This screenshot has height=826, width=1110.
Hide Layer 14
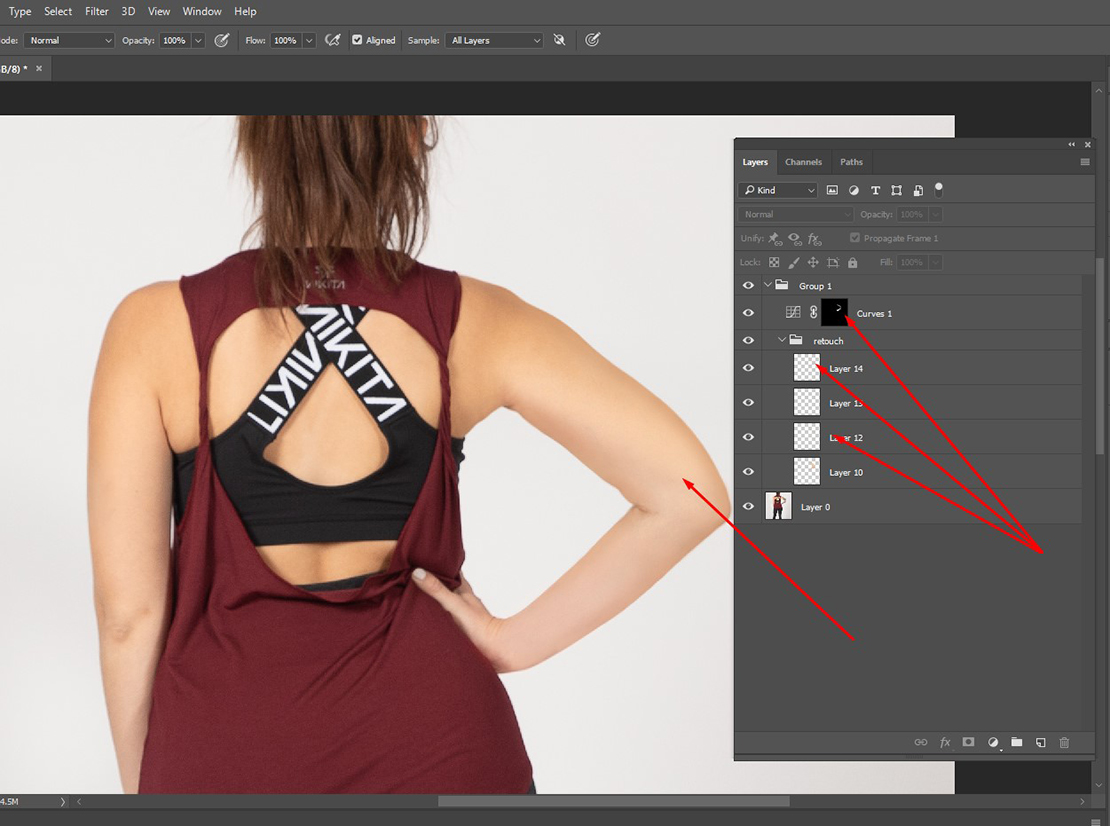[748, 368]
